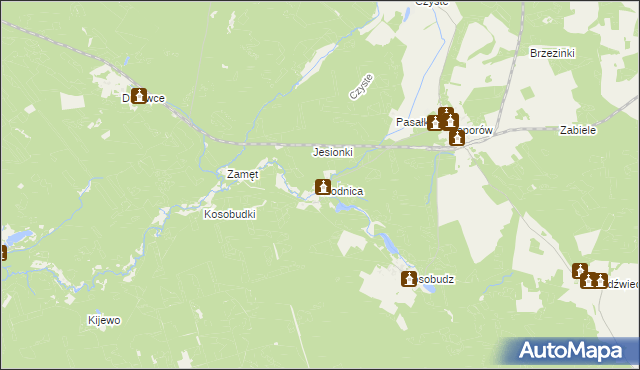Click the AutoMapa logo
The width and height of the screenshot is (640, 370).
pos(570,350)
